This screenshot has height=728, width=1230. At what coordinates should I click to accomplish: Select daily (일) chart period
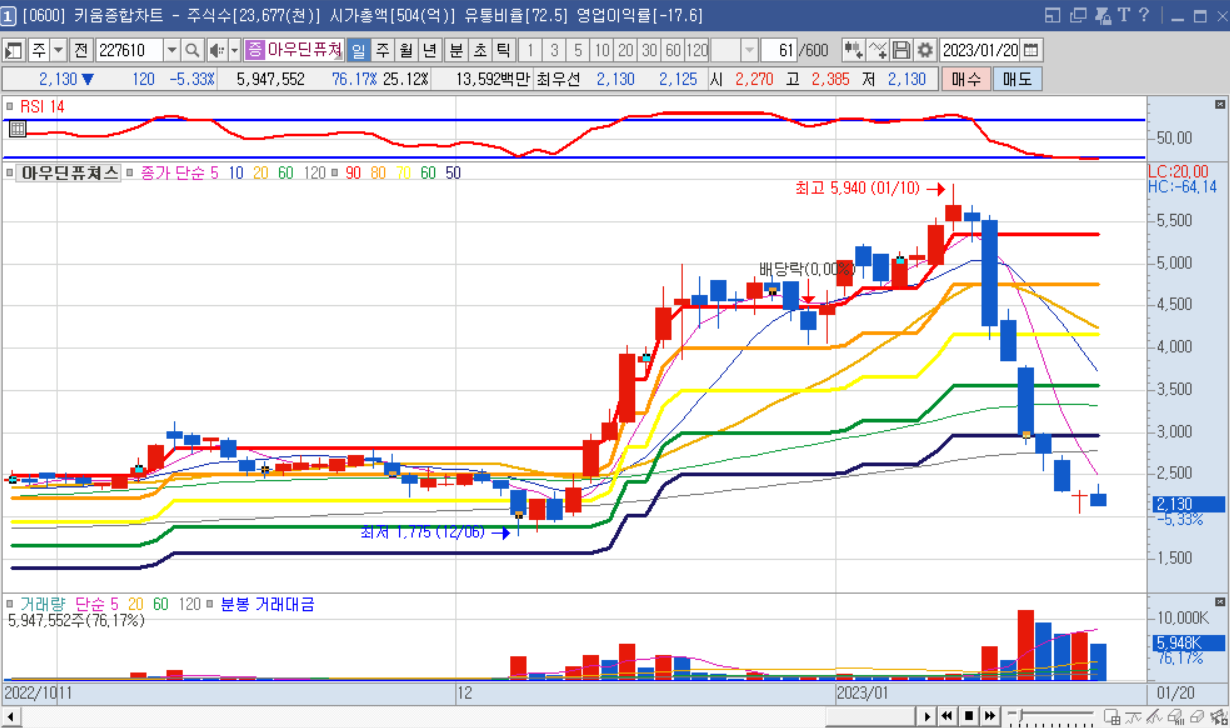coord(358,50)
